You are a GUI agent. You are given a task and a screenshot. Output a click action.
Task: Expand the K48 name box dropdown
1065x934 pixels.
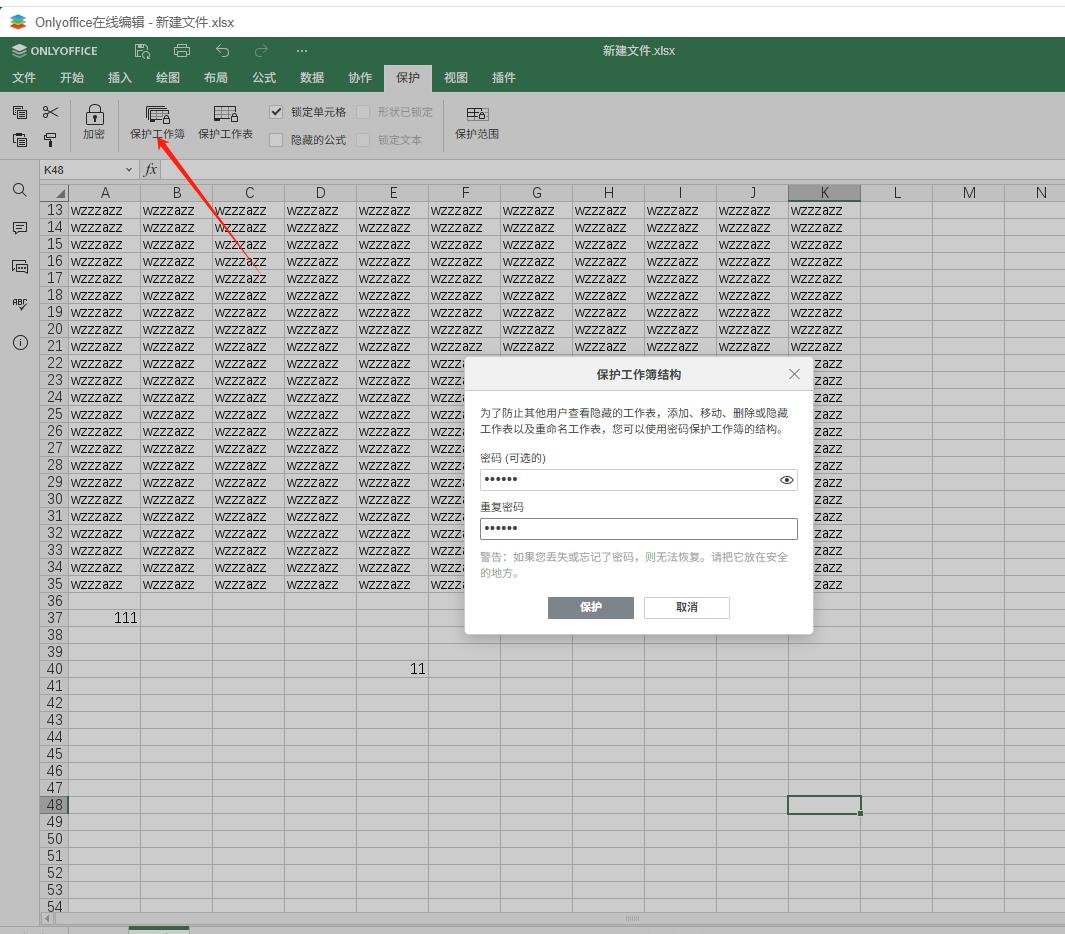coord(128,170)
